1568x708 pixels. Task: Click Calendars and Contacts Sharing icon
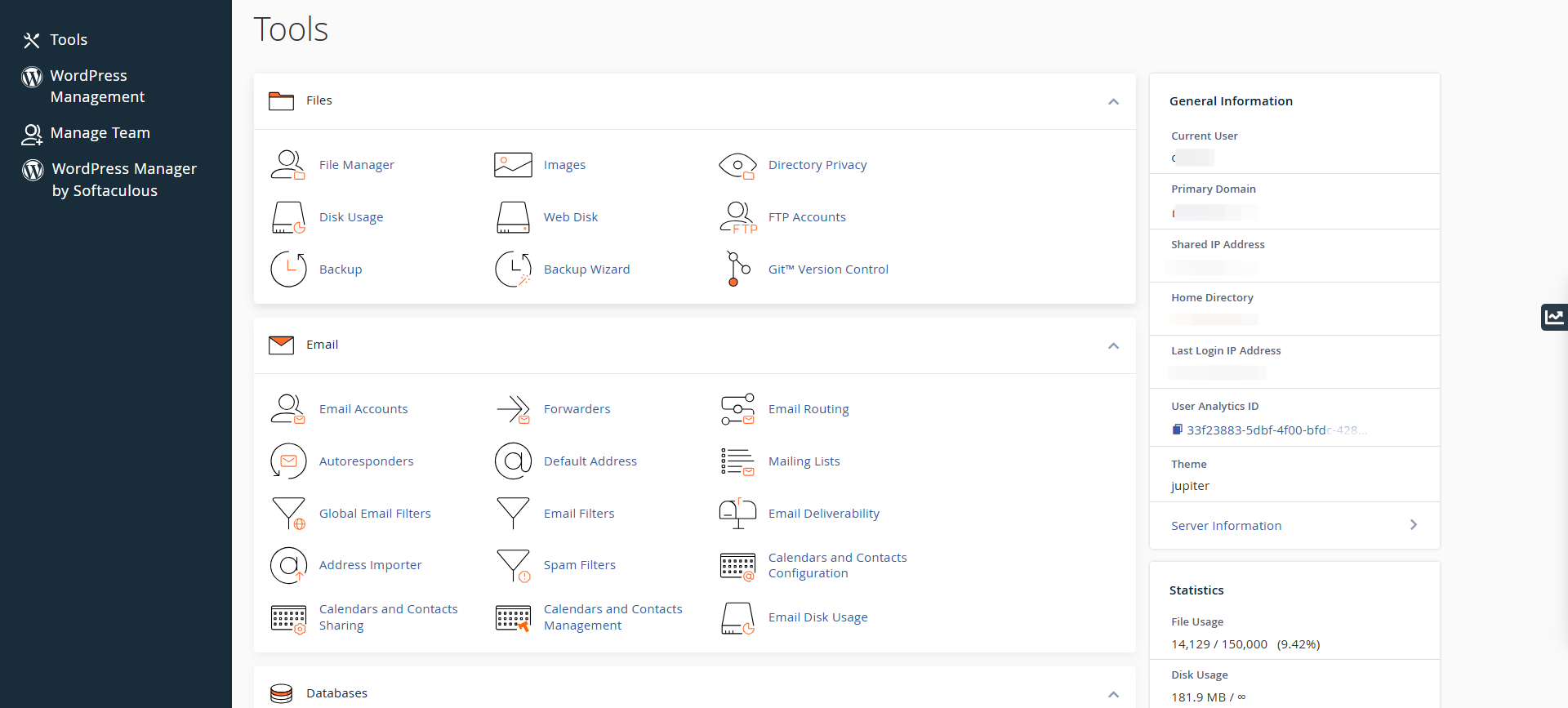pyautogui.click(x=288, y=618)
